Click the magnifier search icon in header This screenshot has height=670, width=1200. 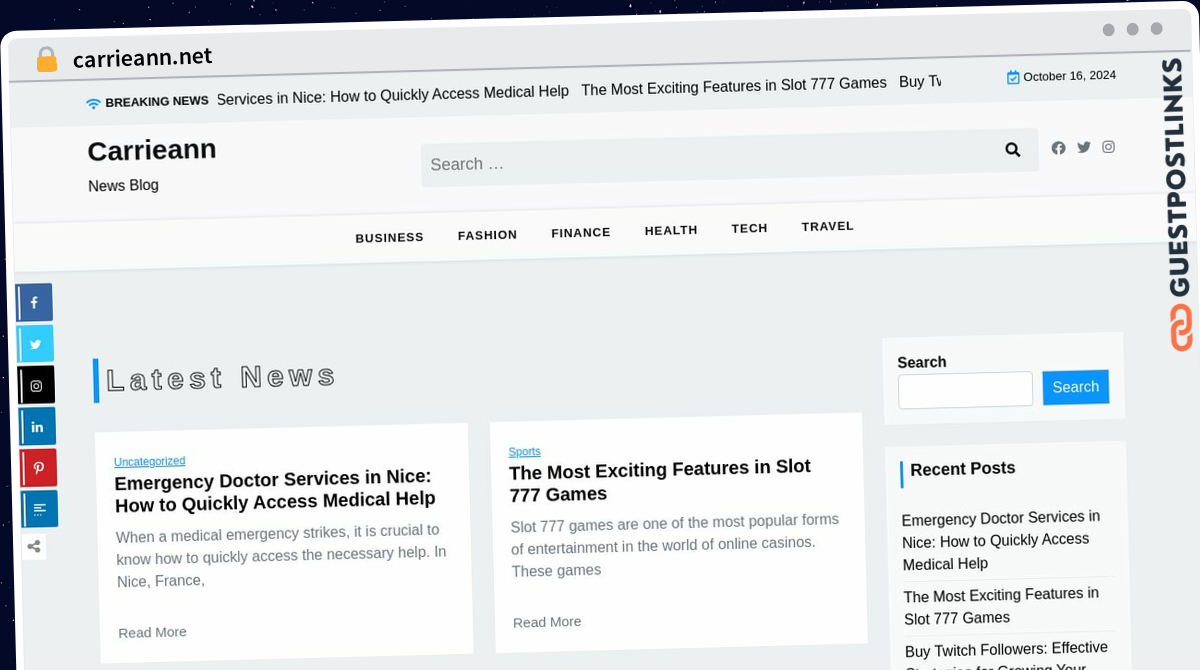(1012, 150)
